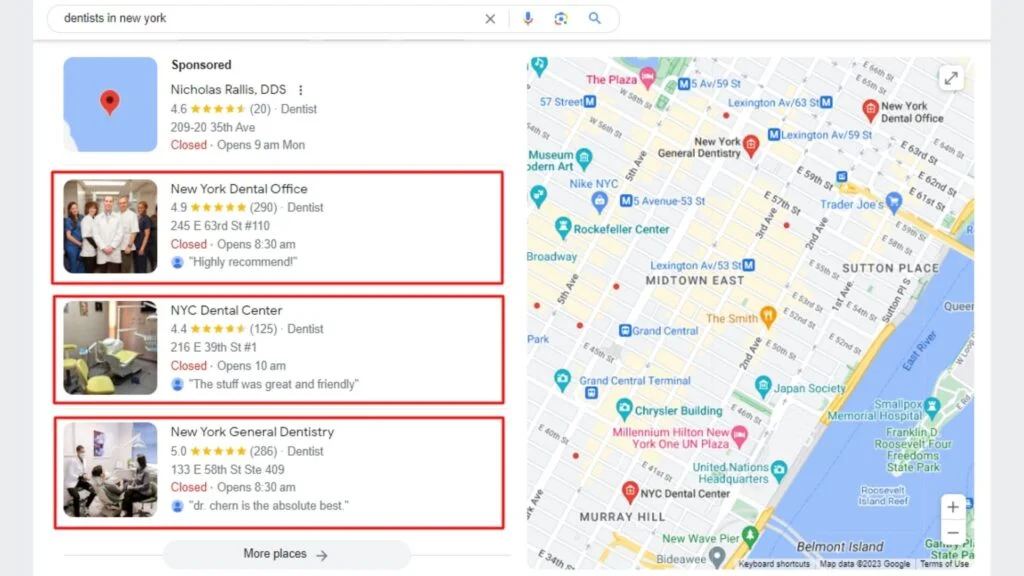Viewport: 1024px width, 576px height.
Task: Click the Nicholas Rallis map pin thumbnail
Action: (x=110, y=104)
